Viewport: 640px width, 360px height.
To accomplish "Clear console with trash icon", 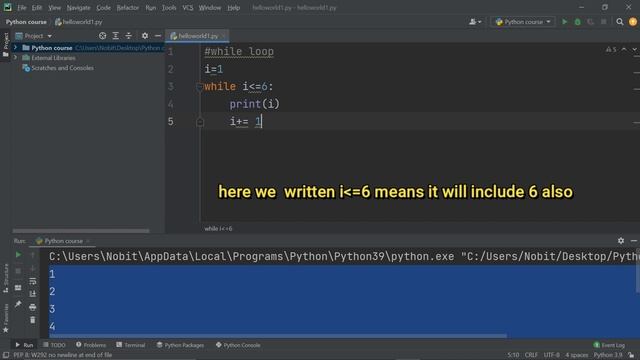I will point(33,320).
